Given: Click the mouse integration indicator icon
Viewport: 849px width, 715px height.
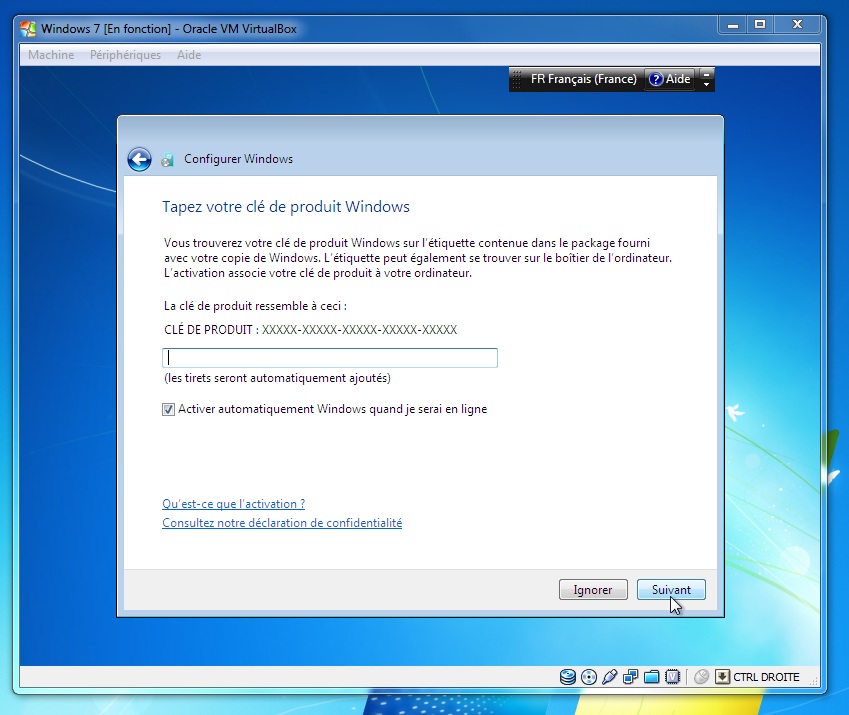Looking at the screenshot, I should click(702, 677).
